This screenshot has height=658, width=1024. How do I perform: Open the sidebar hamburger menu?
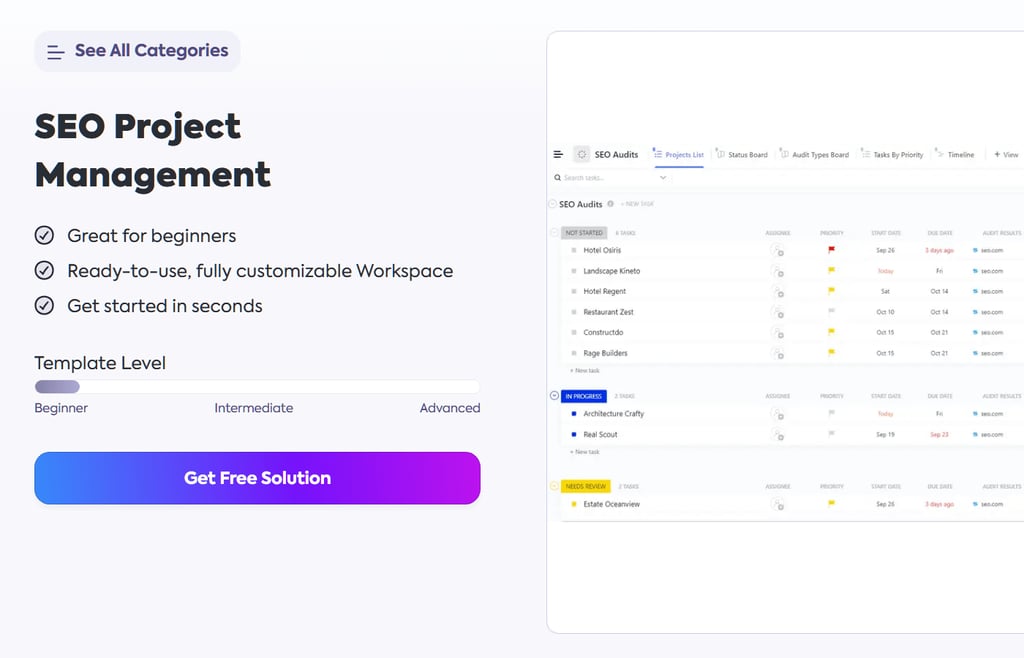coord(558,154)
